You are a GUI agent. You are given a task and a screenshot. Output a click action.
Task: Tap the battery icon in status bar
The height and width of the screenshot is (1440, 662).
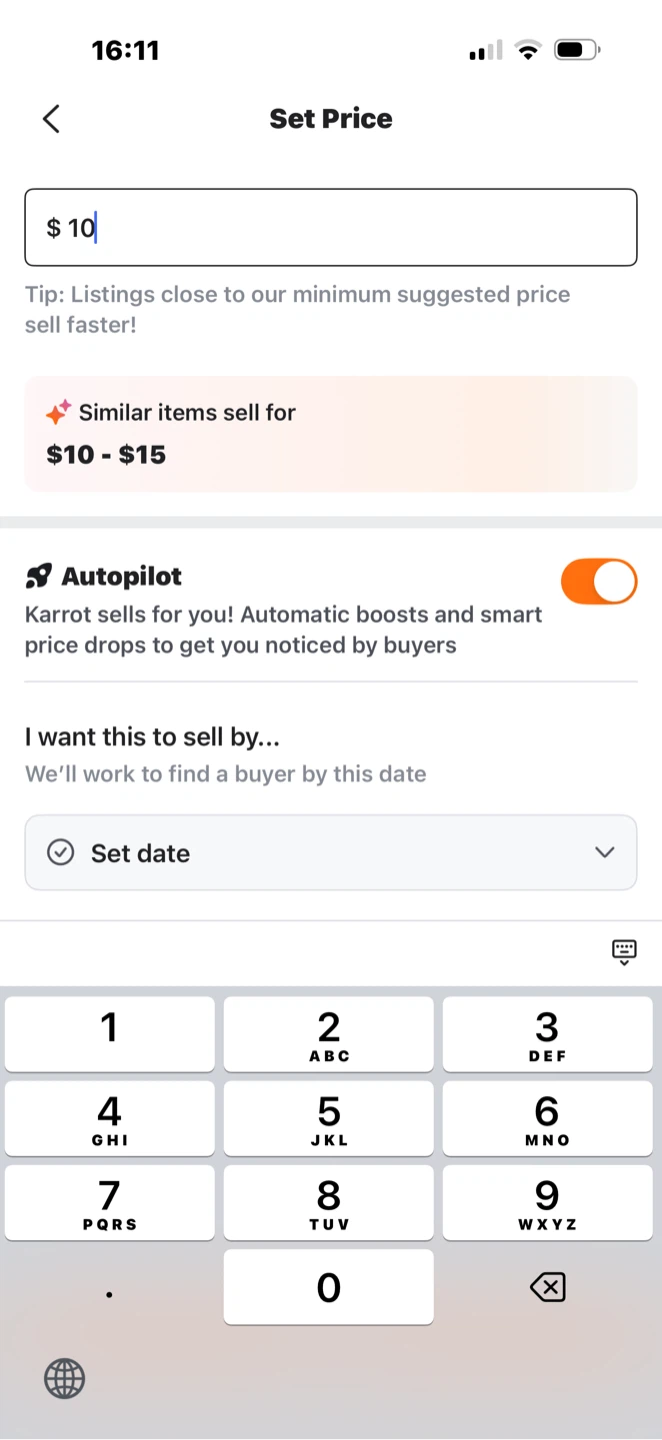(x=577, y=49)
